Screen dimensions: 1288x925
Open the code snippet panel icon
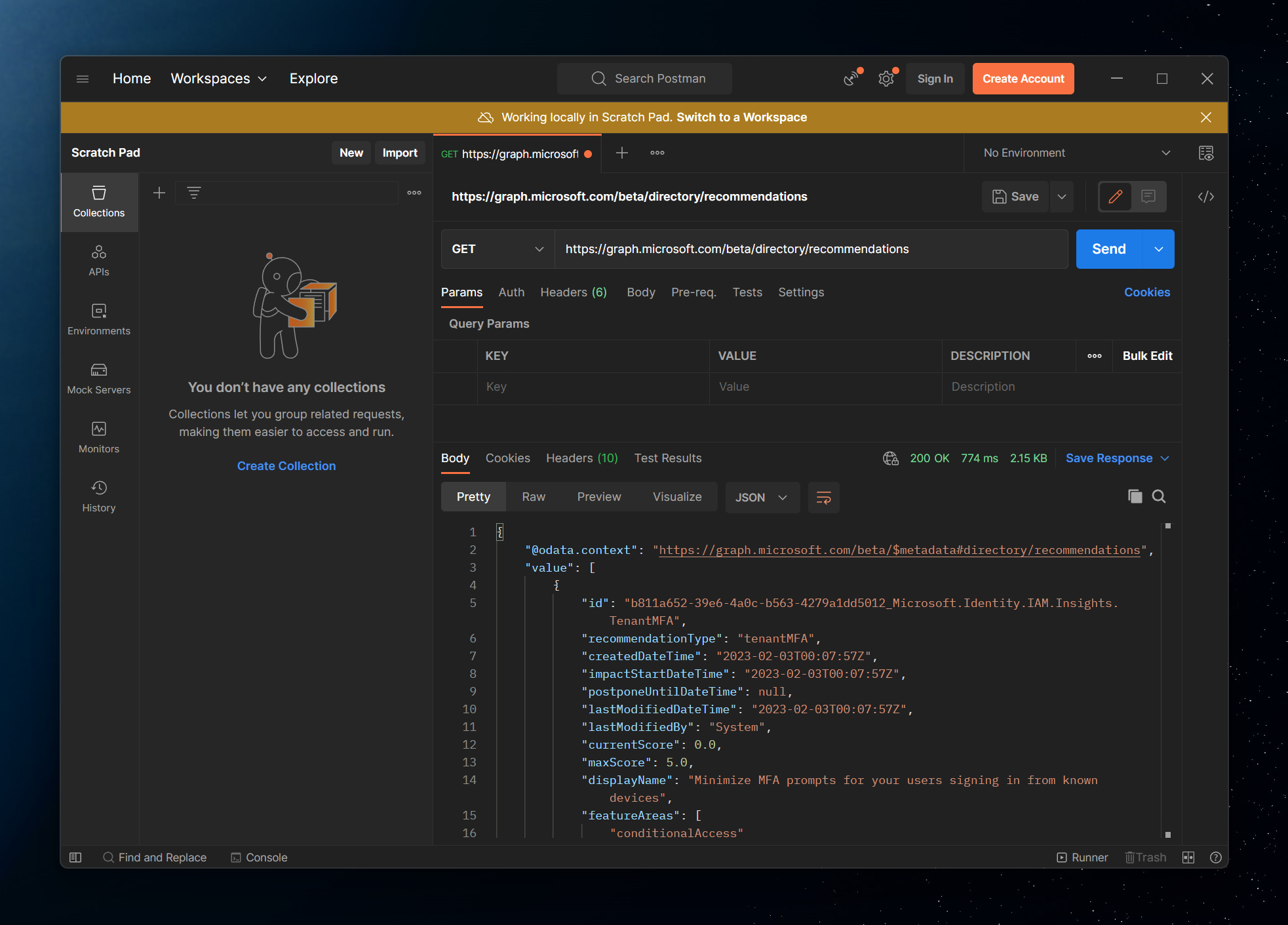[1206, 197]
